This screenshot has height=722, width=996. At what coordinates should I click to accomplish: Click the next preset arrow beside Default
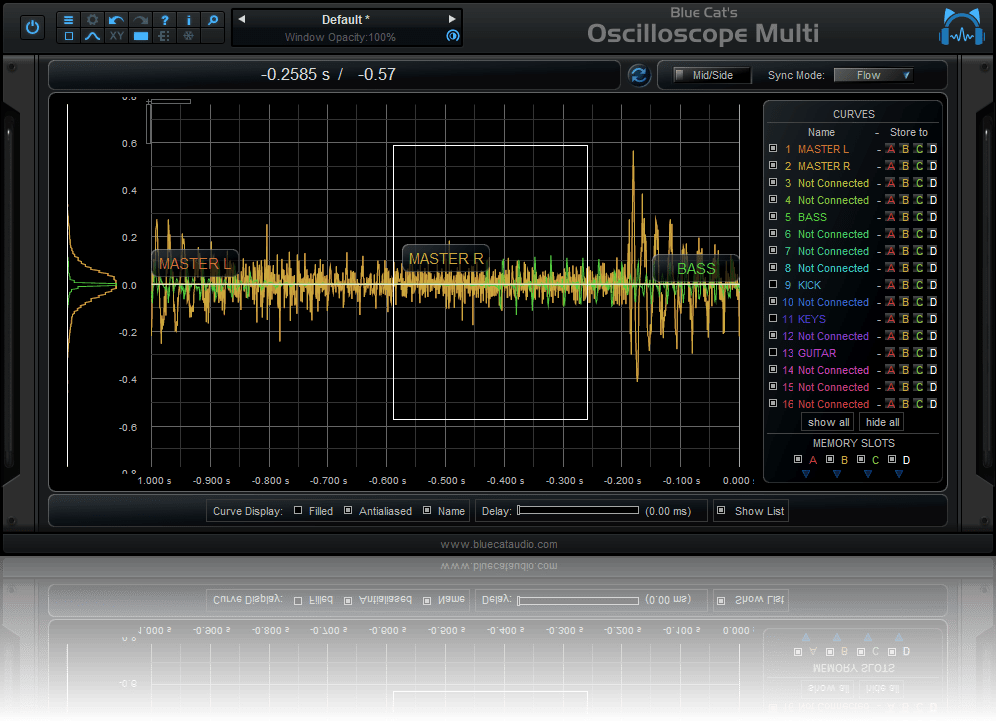click(x=452, y=18)
